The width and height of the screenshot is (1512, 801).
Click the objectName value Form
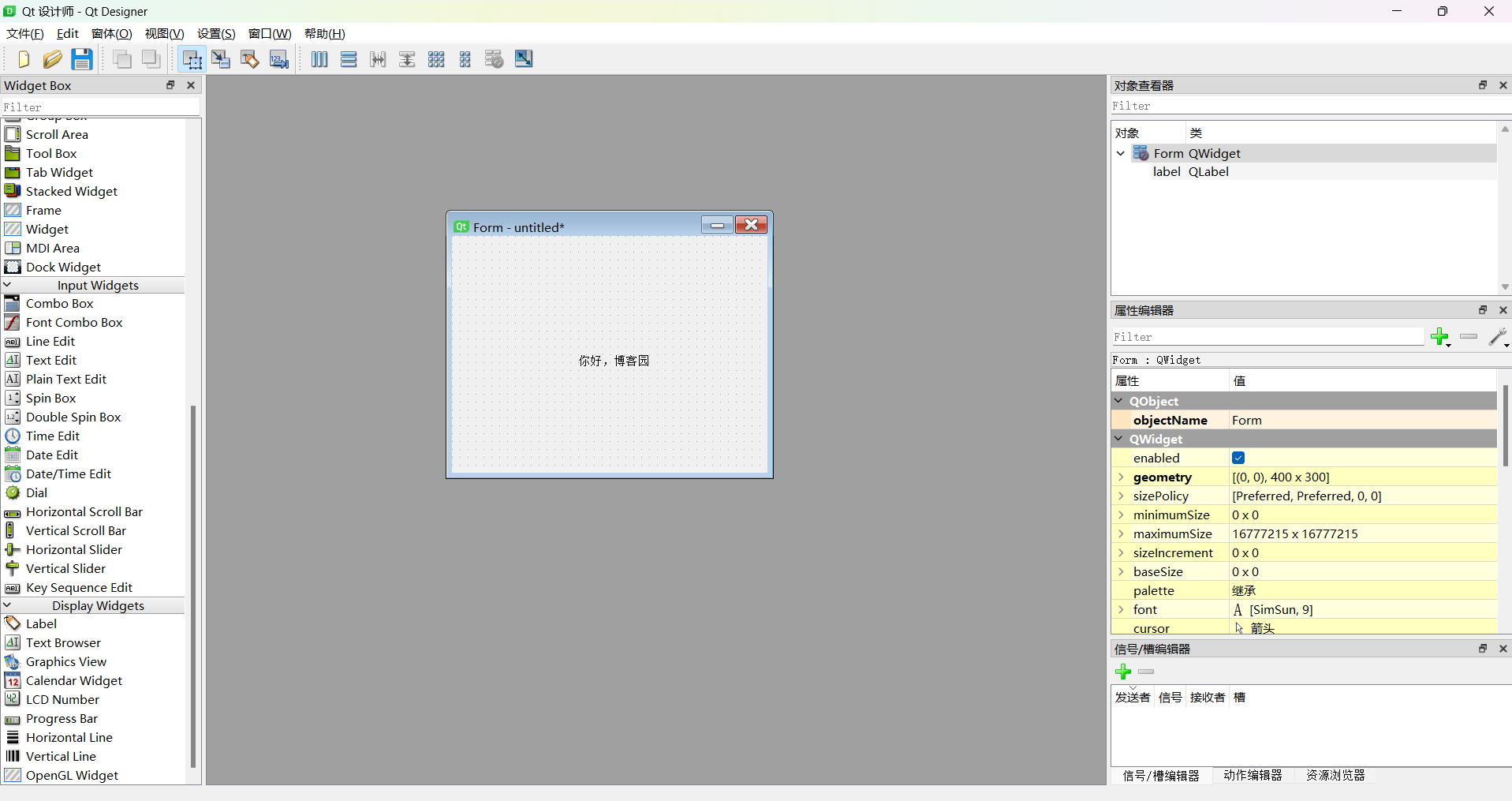[1363, 421]
